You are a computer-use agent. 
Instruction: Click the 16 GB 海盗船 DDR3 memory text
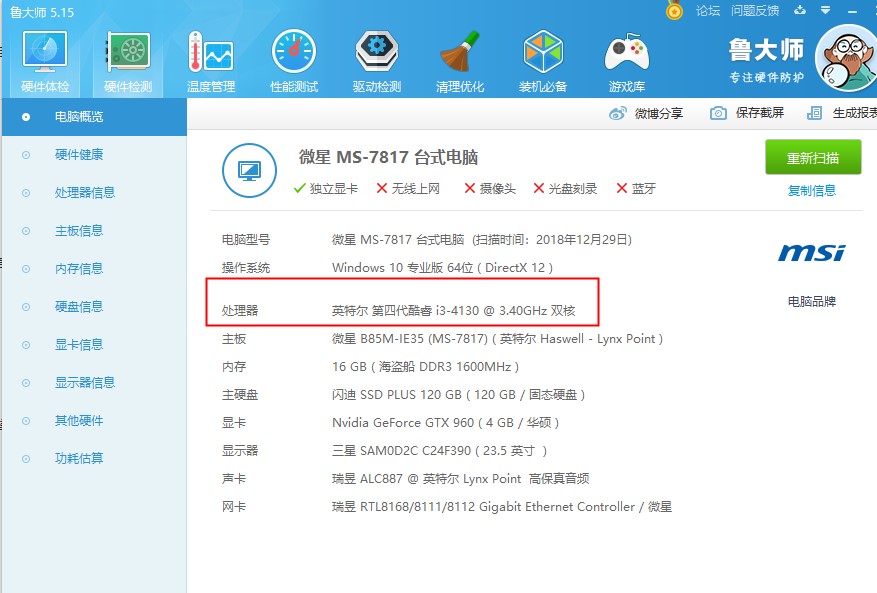[426, 366]
